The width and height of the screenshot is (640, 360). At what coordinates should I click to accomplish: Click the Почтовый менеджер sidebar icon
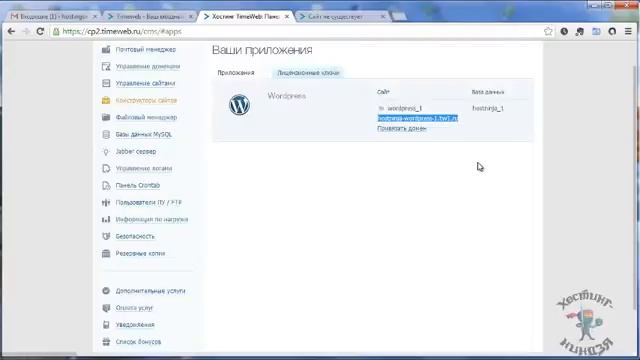click(106, 49)
